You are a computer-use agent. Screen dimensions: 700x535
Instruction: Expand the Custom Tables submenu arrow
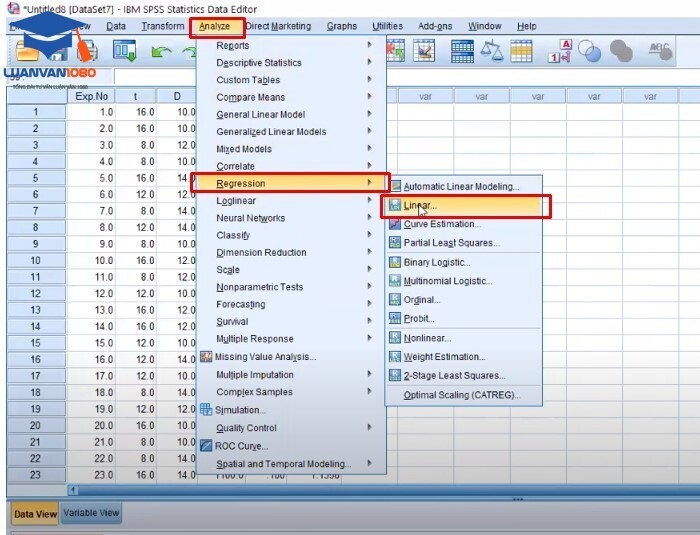(x=370, y=79)
